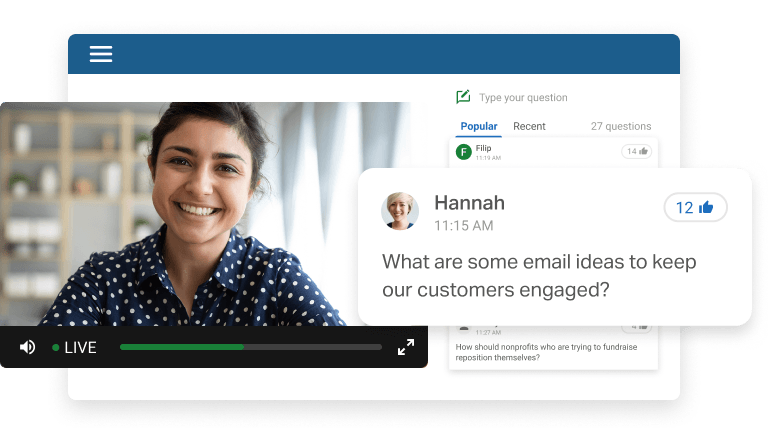Click the Type your question field
The height and width of the screenshot is (442, 768).
coord(523,98)
